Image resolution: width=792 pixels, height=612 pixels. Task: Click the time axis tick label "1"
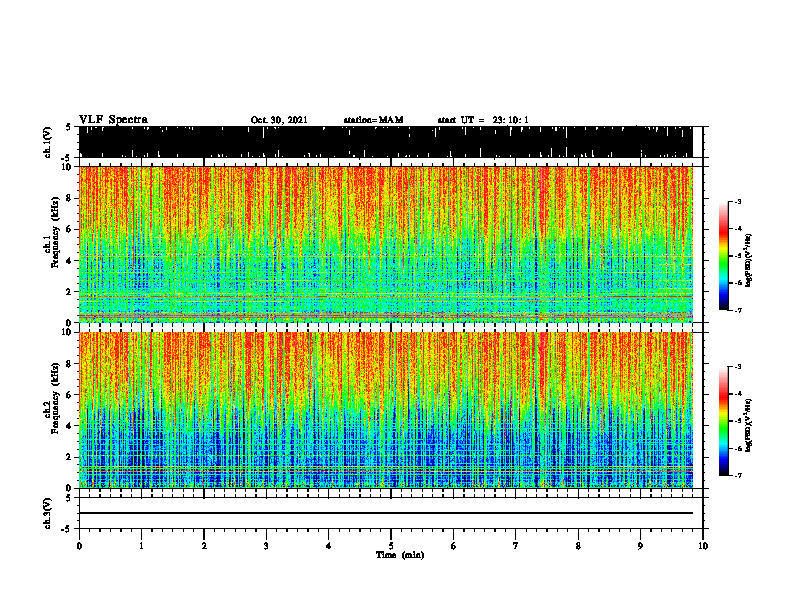tap(141, 546)
